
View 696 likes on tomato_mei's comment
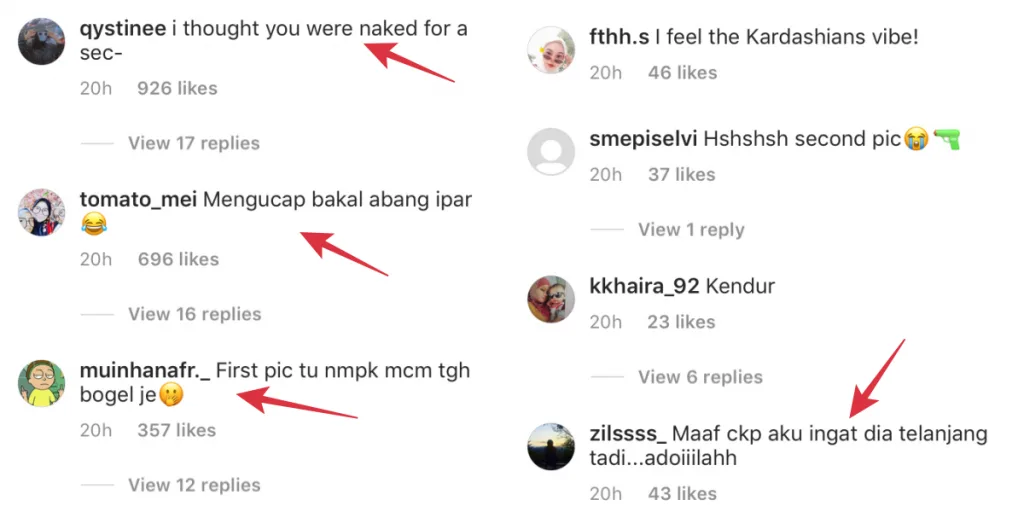pyautogui.click(x=178, y=259)
